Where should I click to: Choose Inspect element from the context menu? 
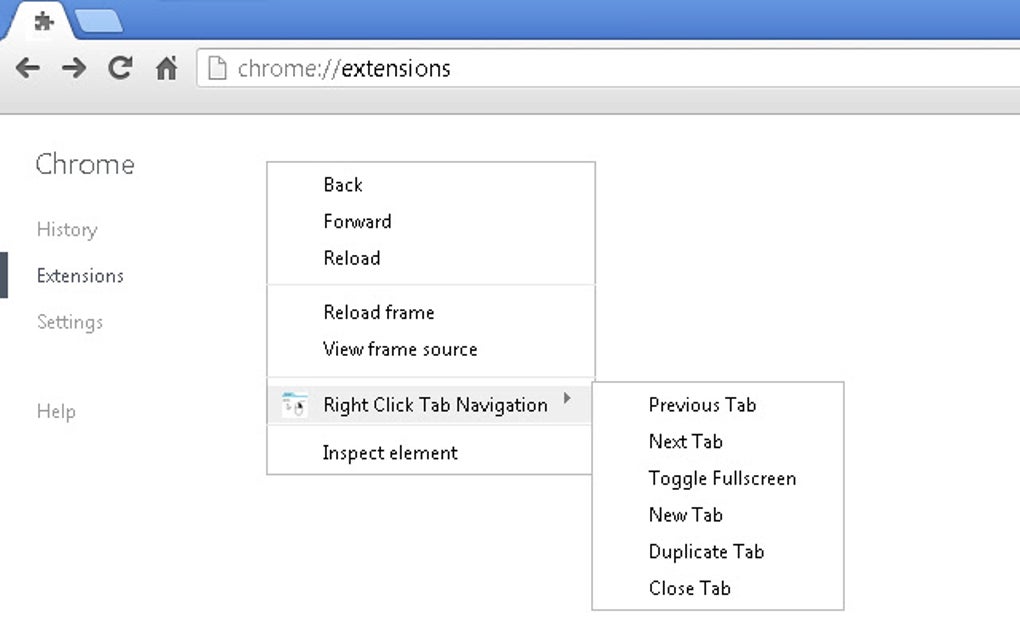click(389, 452)
